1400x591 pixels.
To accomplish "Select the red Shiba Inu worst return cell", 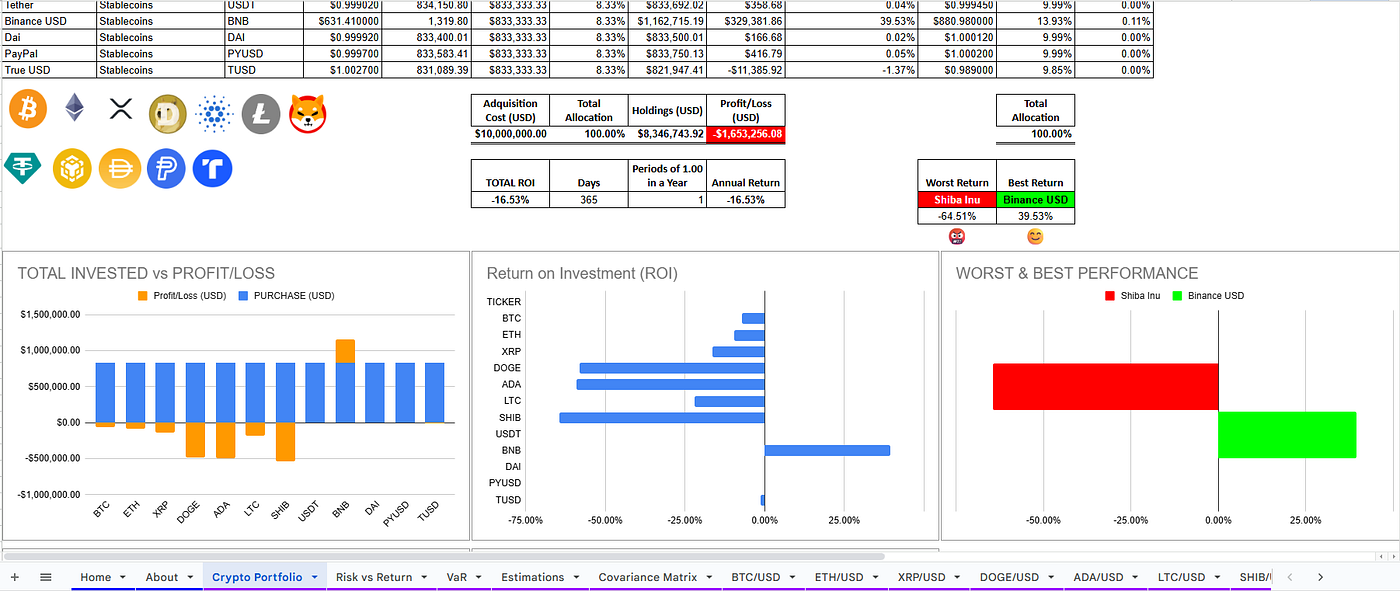I will 957,200.
